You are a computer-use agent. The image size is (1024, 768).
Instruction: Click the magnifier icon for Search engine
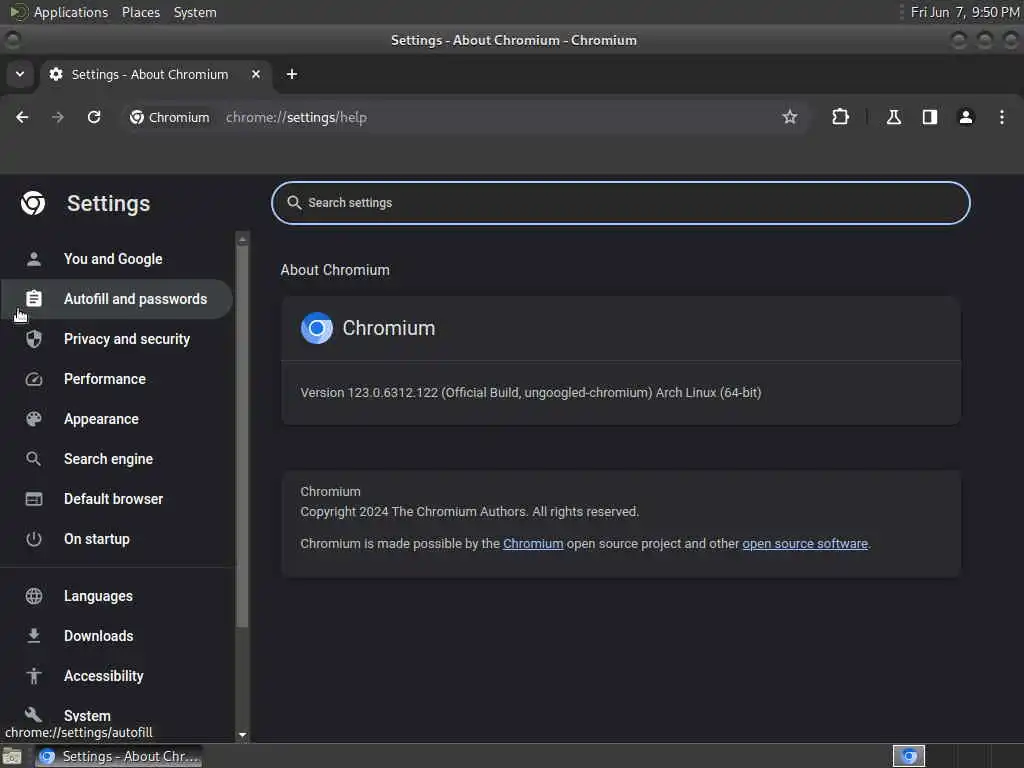coord(34,459)
